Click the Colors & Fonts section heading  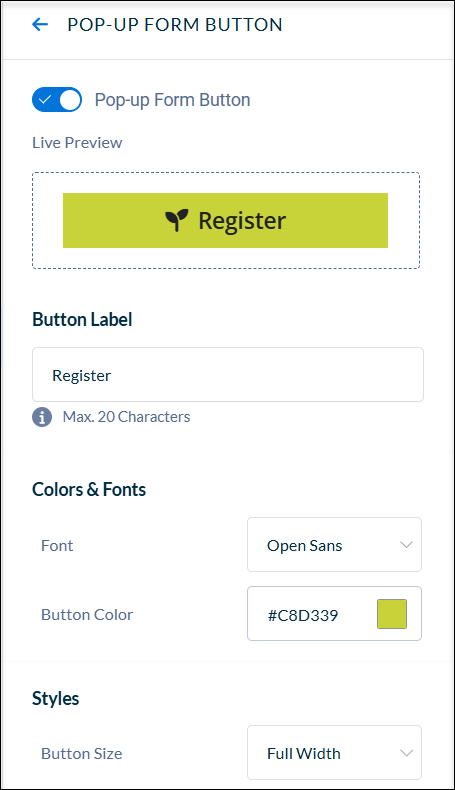(89, 489)
